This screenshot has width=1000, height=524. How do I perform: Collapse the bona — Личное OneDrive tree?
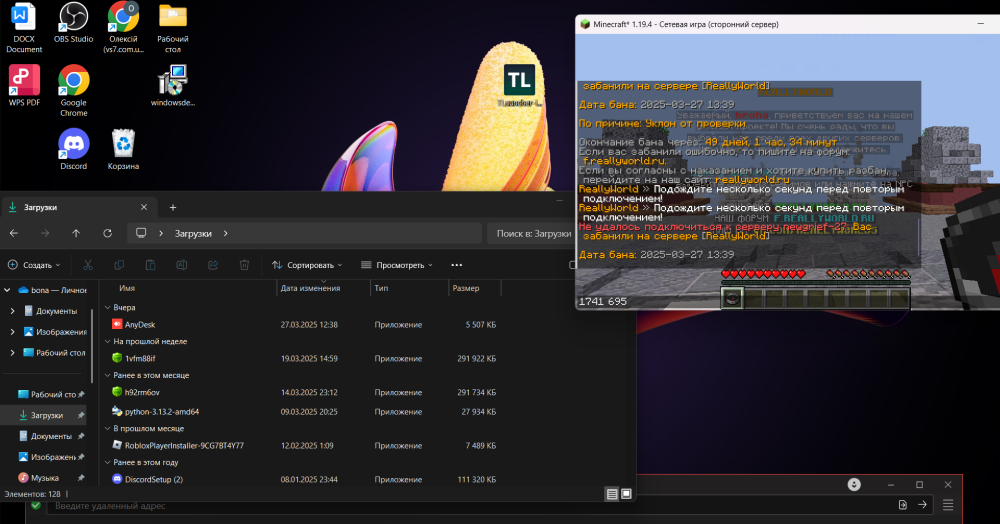7,290
